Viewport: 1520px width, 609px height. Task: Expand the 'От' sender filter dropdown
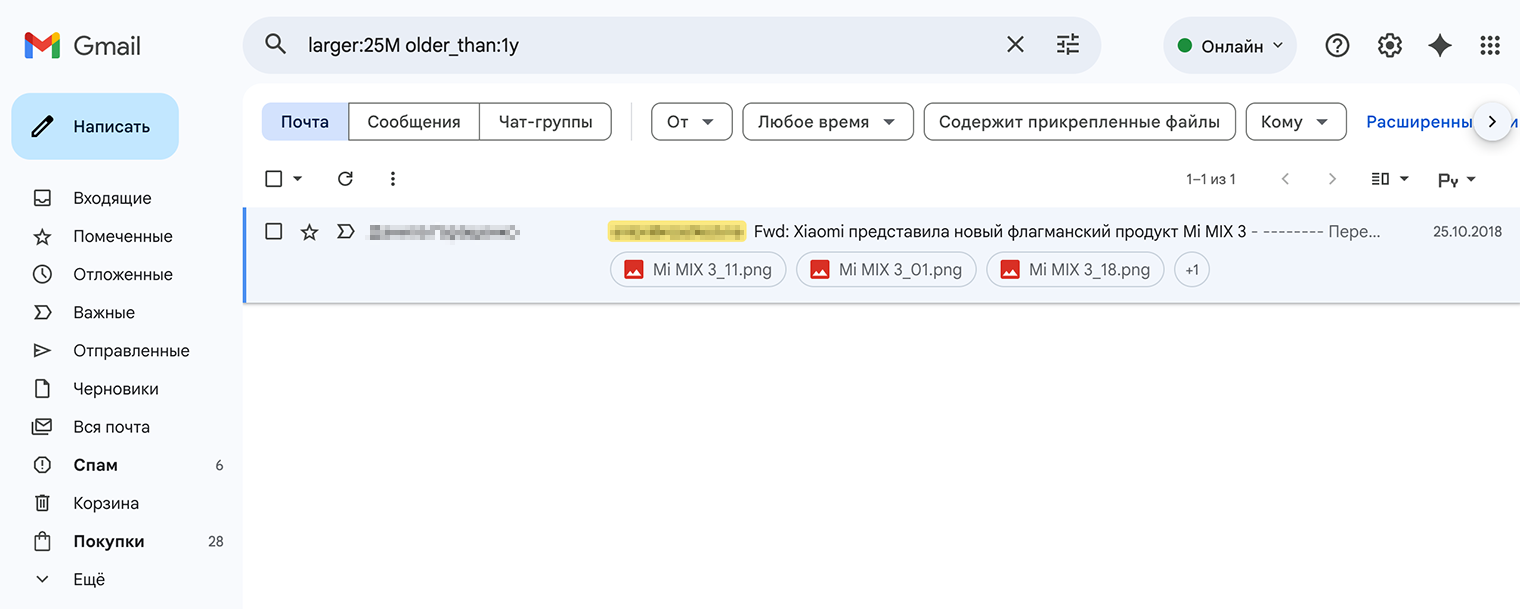pyautogui.click(x=691, y=122)
